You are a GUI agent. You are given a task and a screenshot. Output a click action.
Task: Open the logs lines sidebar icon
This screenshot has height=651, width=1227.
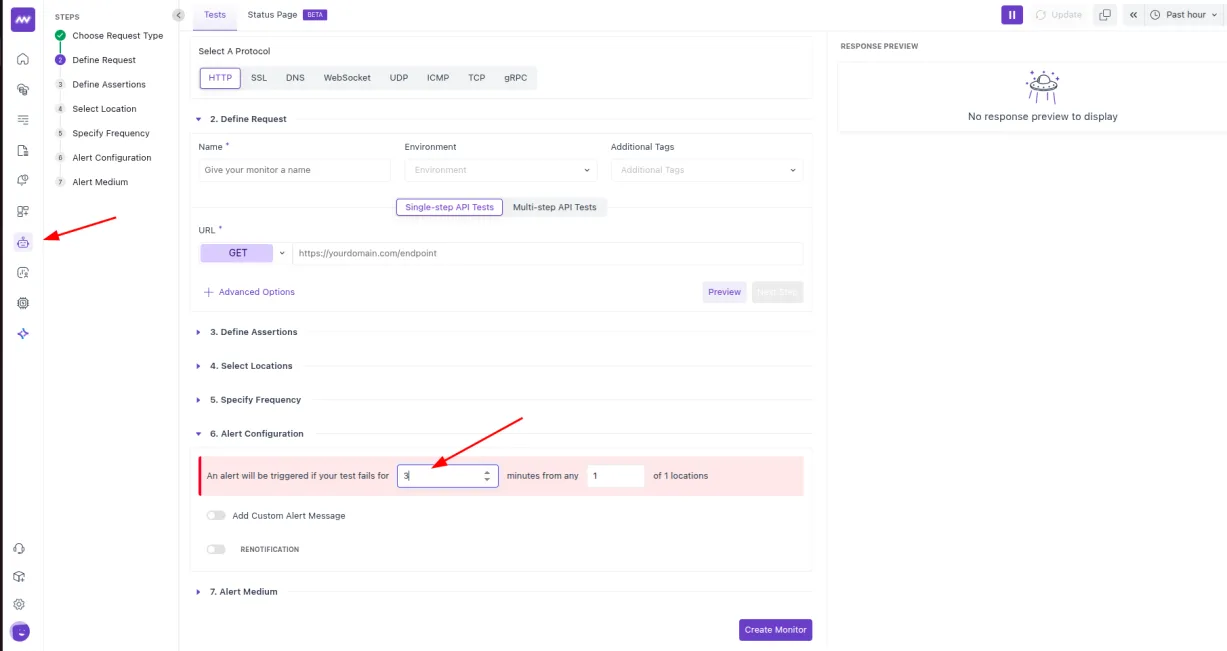pos(23,120)
